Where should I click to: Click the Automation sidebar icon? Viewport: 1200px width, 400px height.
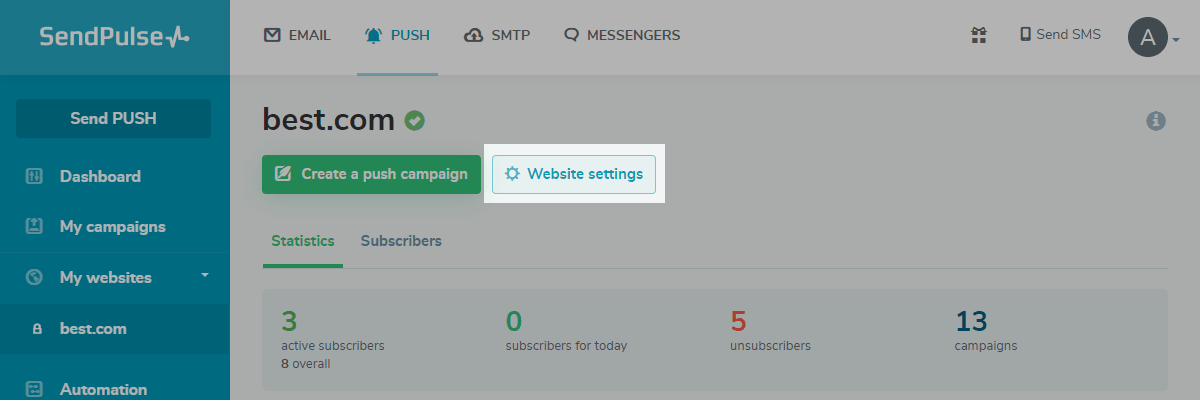[x=34, y=389]
